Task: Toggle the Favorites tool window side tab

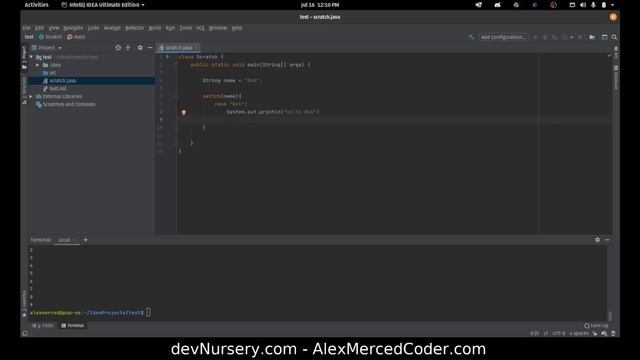Action: pos(24,303)
